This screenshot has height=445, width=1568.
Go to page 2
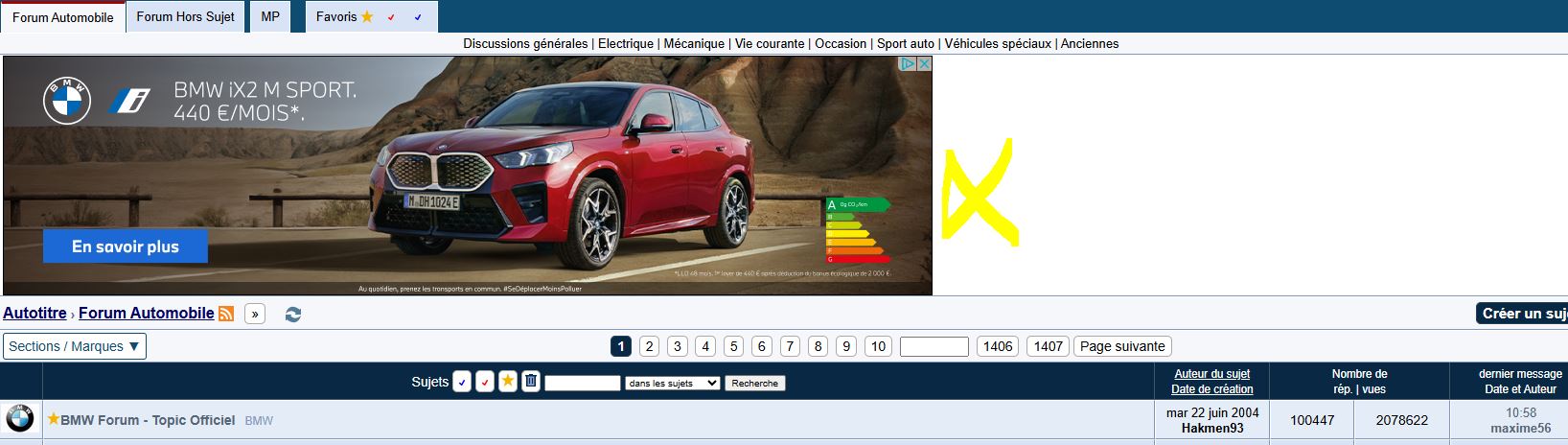click(649, 346)
